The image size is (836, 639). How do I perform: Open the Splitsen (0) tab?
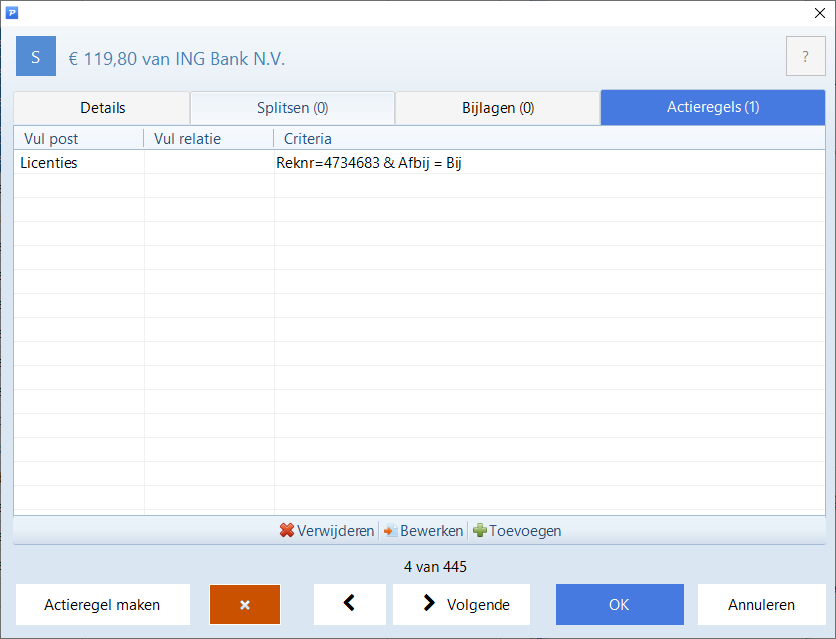[292, 108]
